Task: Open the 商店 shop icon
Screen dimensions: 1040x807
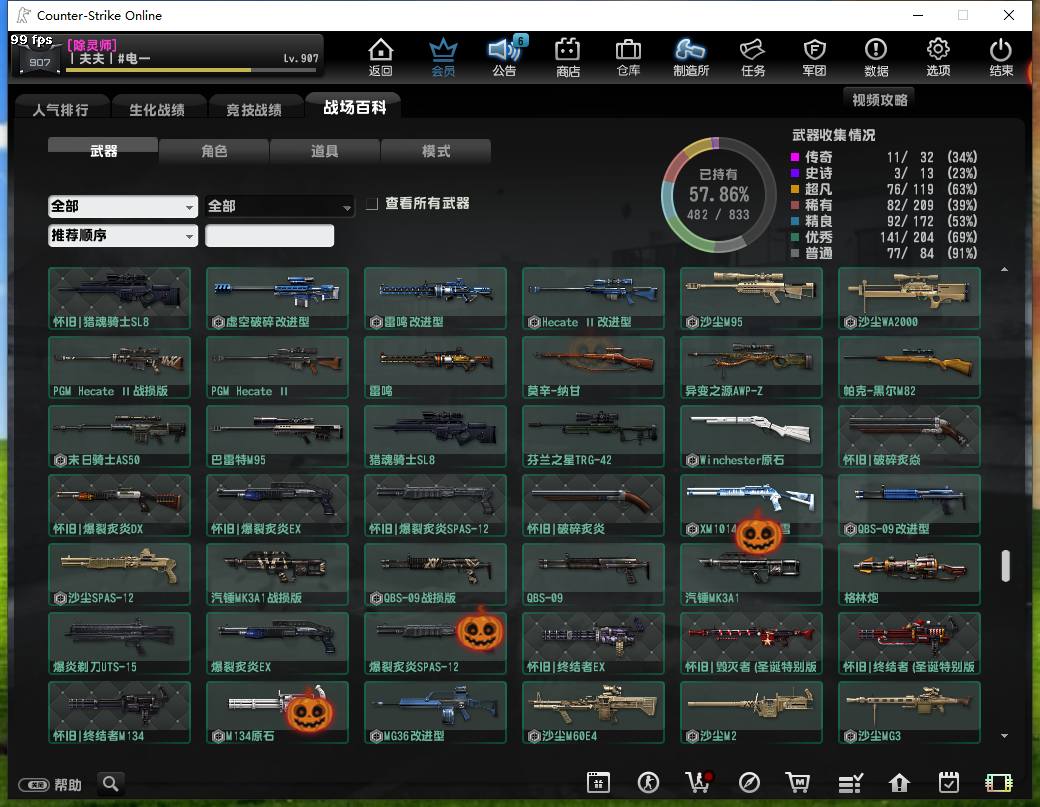Action: (568, 57)
